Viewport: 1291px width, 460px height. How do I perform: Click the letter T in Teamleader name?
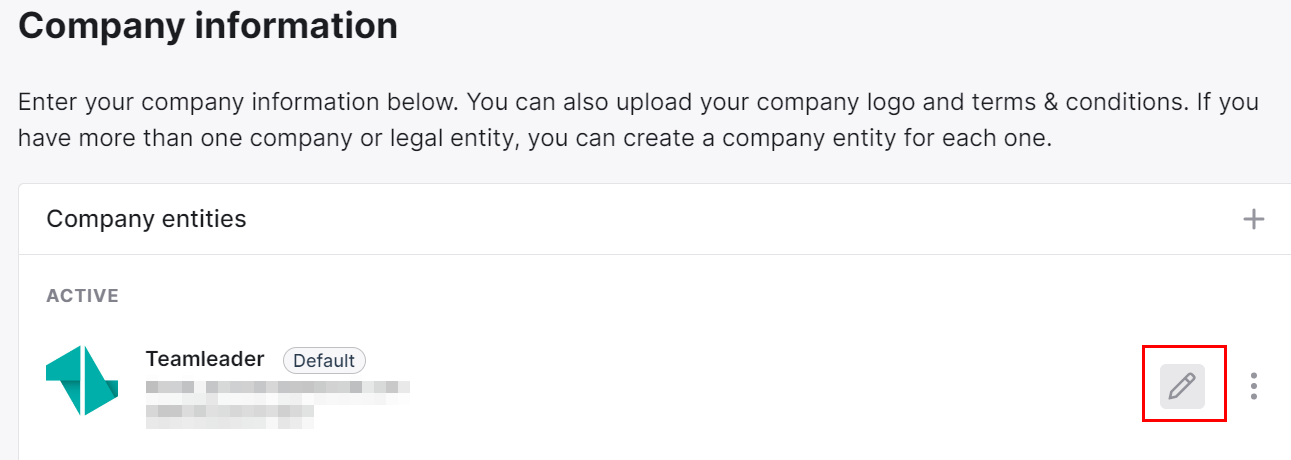point(152,359)
